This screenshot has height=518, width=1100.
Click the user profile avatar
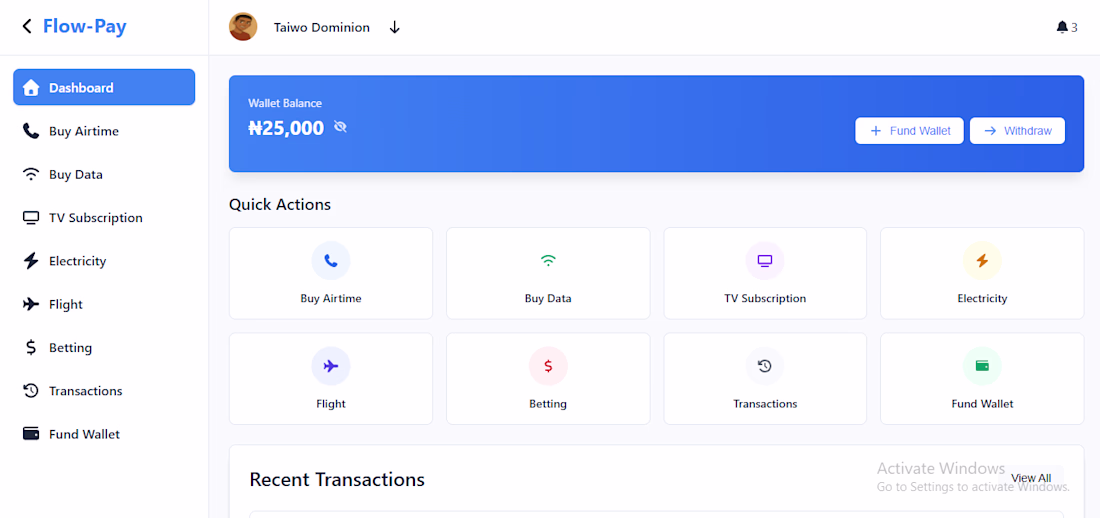click(x=243, y=27)
